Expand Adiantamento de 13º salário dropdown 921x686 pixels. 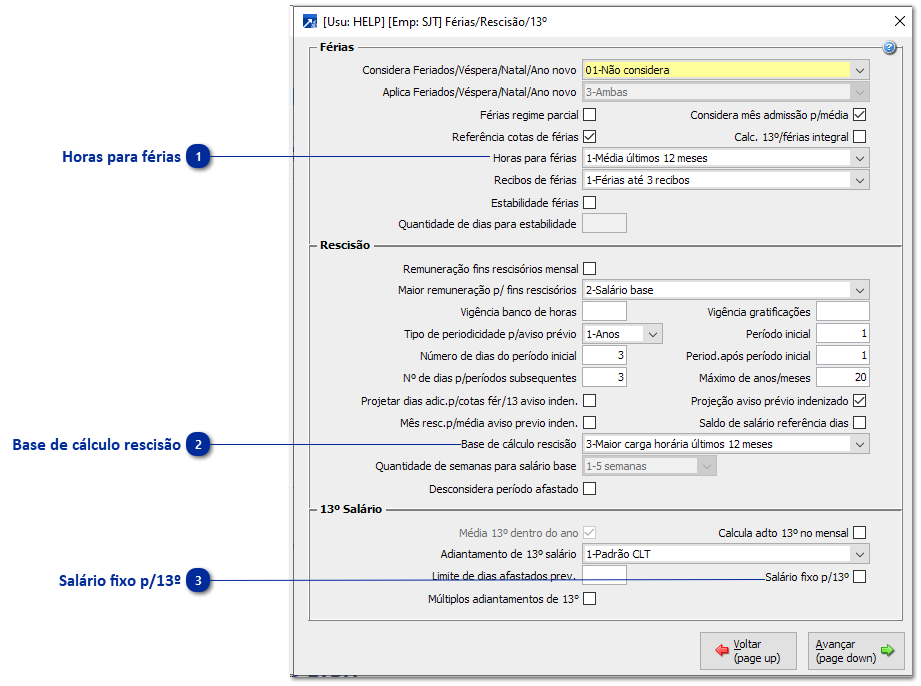[725, 554]
